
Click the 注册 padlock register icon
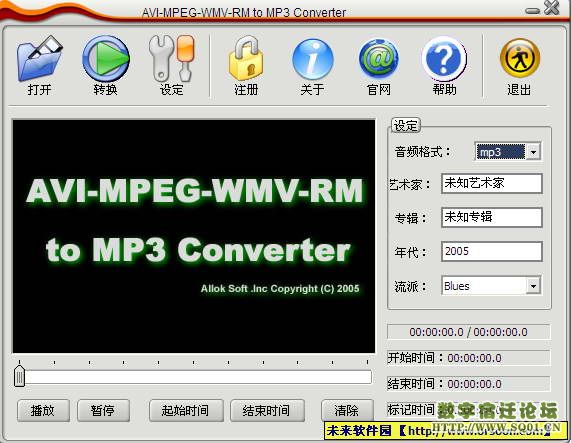coord(246,65)
